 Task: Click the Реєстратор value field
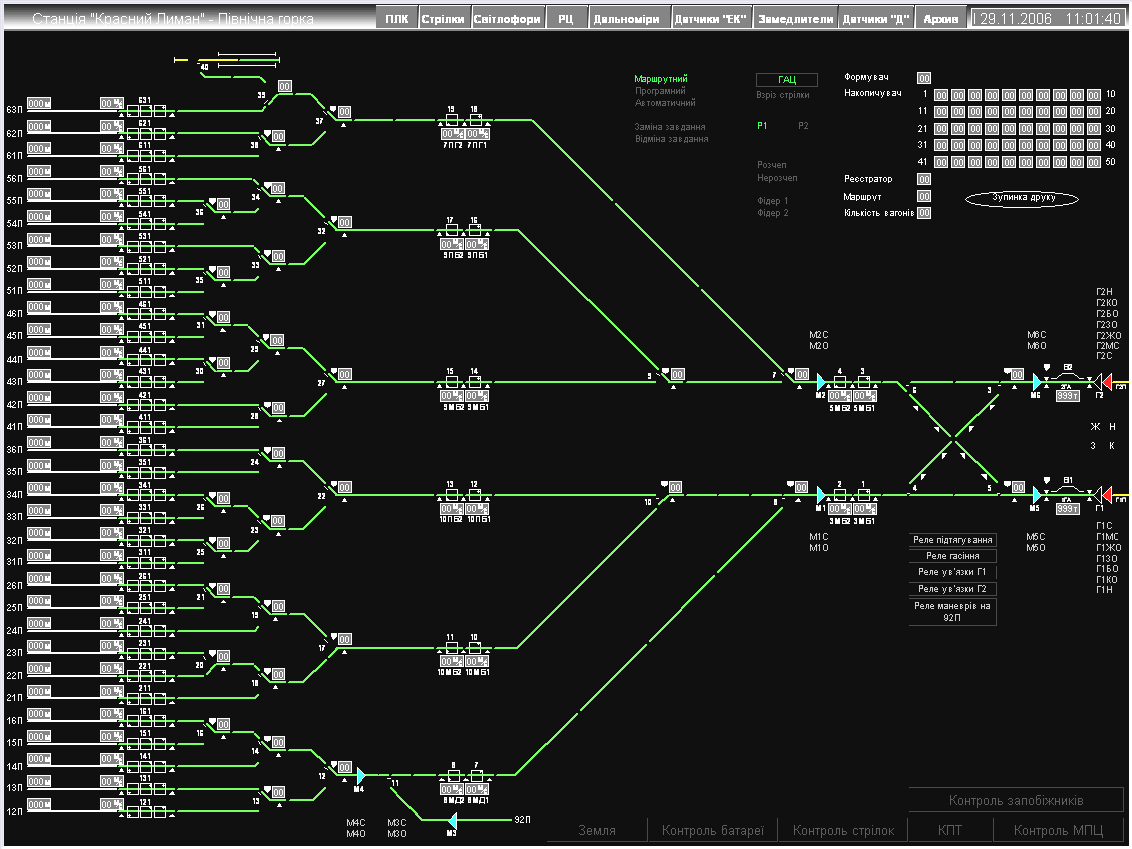(x=924, y=179)
